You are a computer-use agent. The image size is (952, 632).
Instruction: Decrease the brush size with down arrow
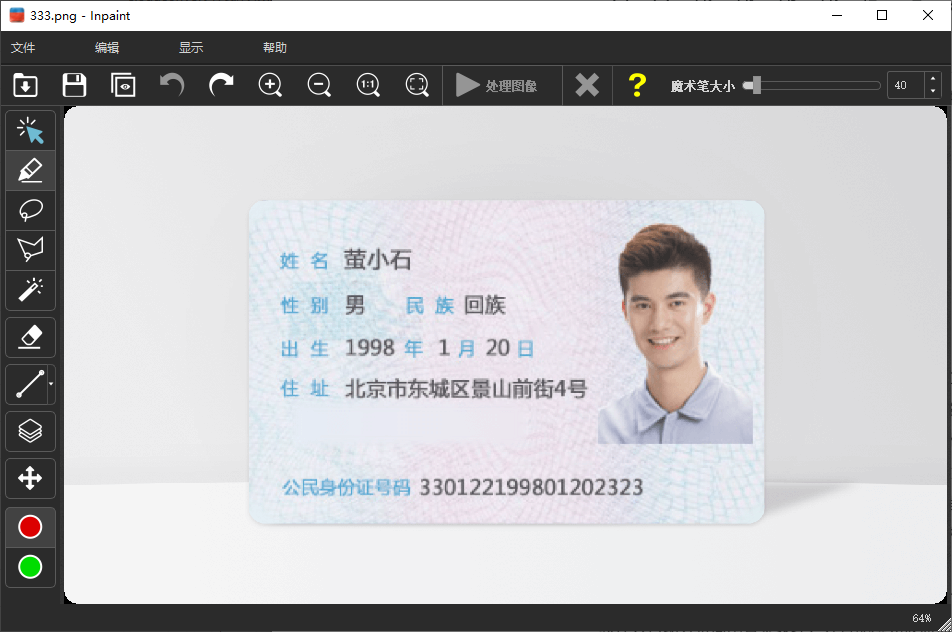[933, 92]
